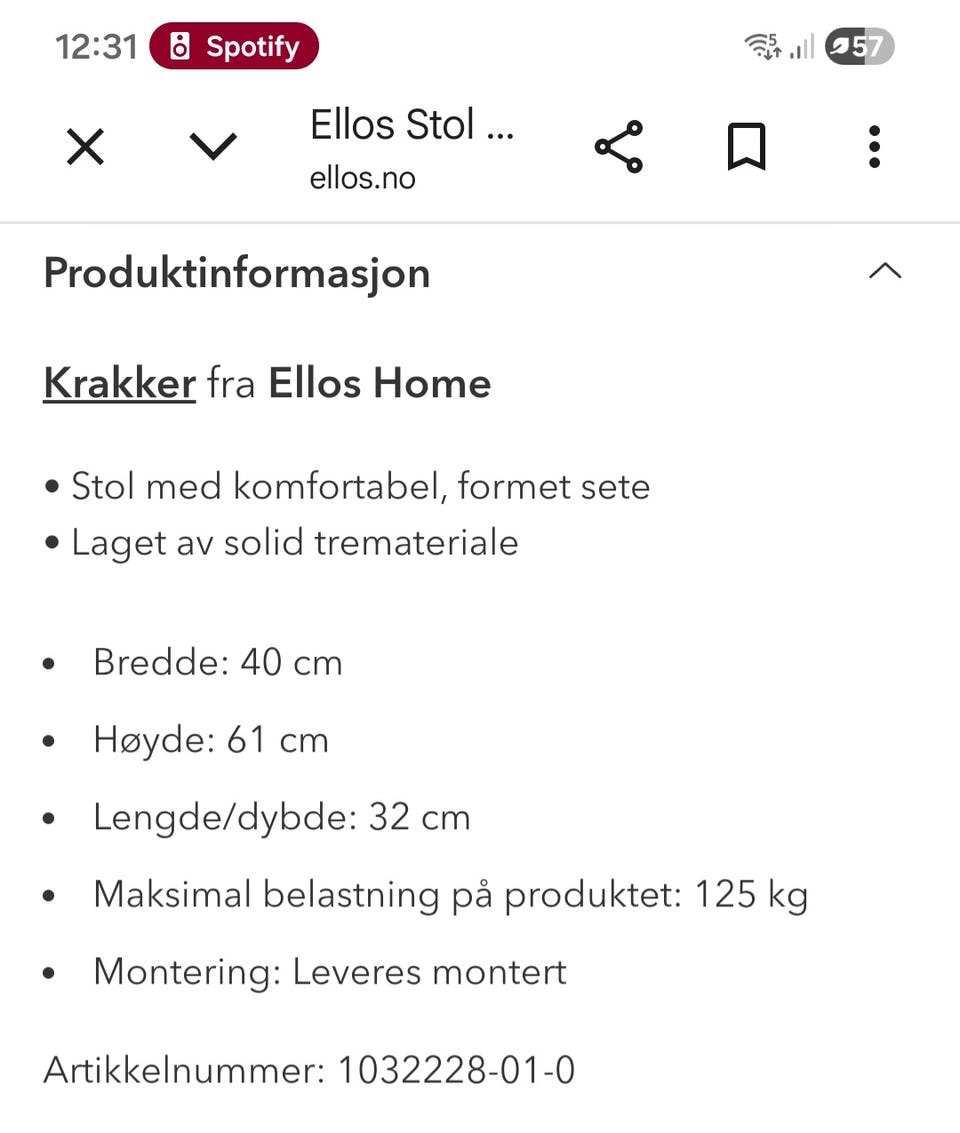Close the in-app browser with X
Image resolution: width=960 pixels, height=1133 pixels.
tap(85, 147)
